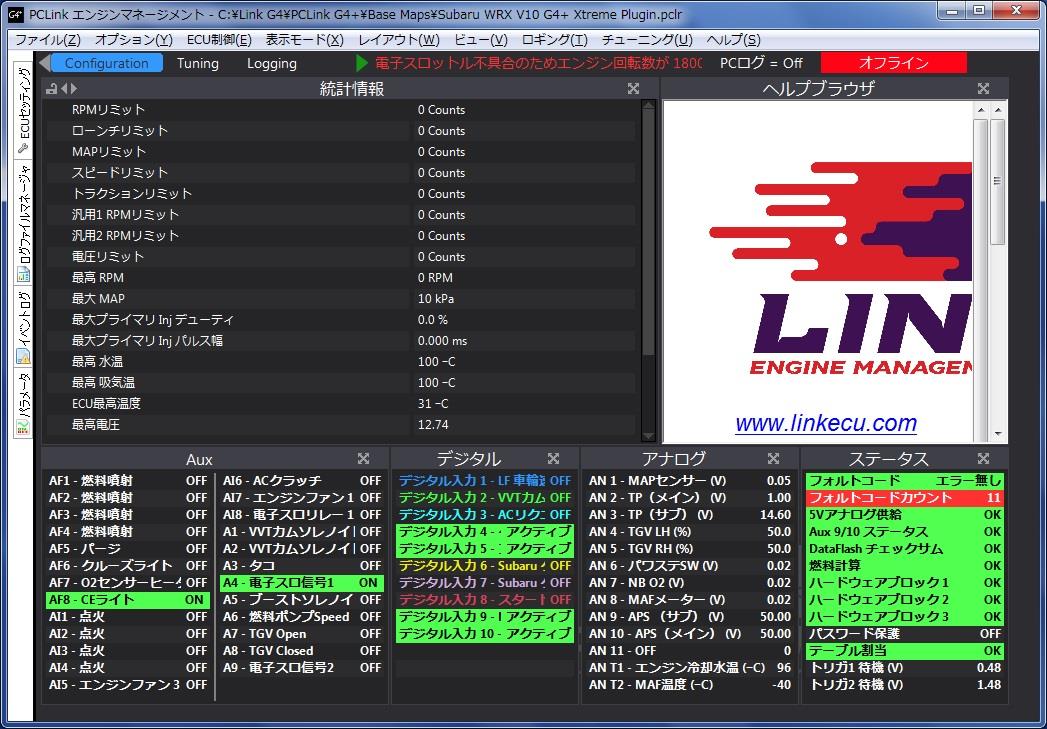Select the A4 - 電子スロ信号1 row in Aux
This screenshot has width=1047, height=729.
click(302, 582)
